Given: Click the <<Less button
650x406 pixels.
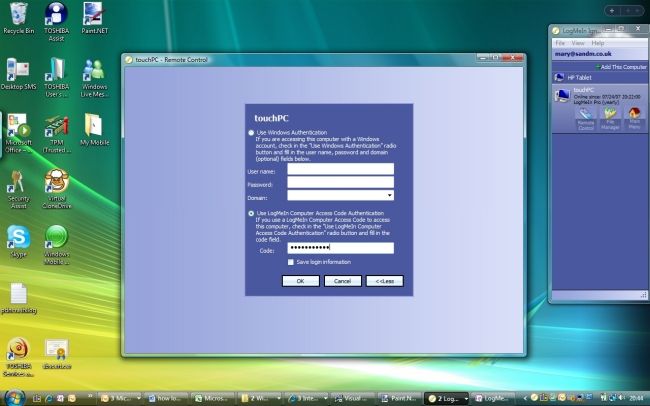Looking at the screenshot, I should click(385, 281).
